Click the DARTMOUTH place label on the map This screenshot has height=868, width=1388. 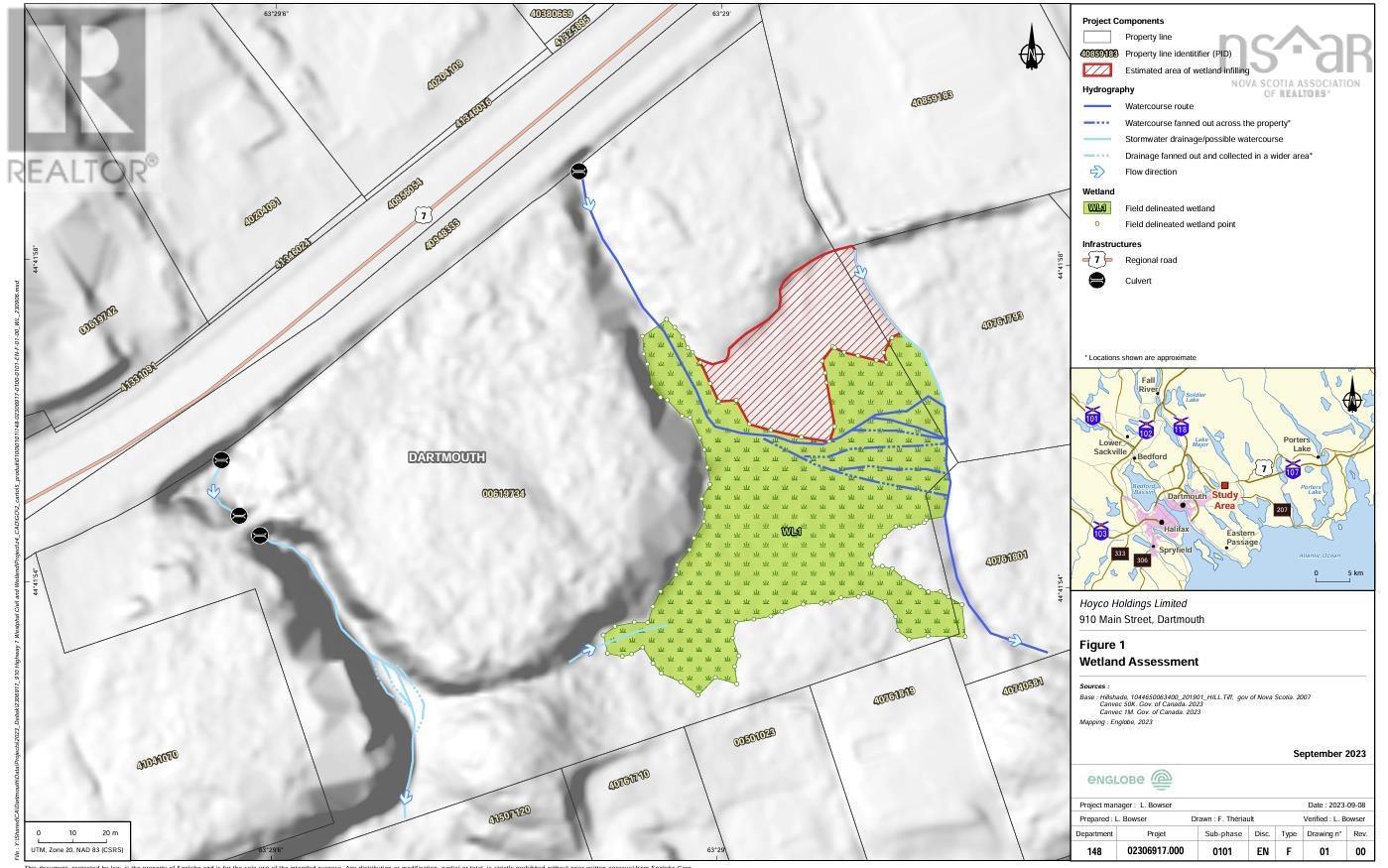click(448, 457)
